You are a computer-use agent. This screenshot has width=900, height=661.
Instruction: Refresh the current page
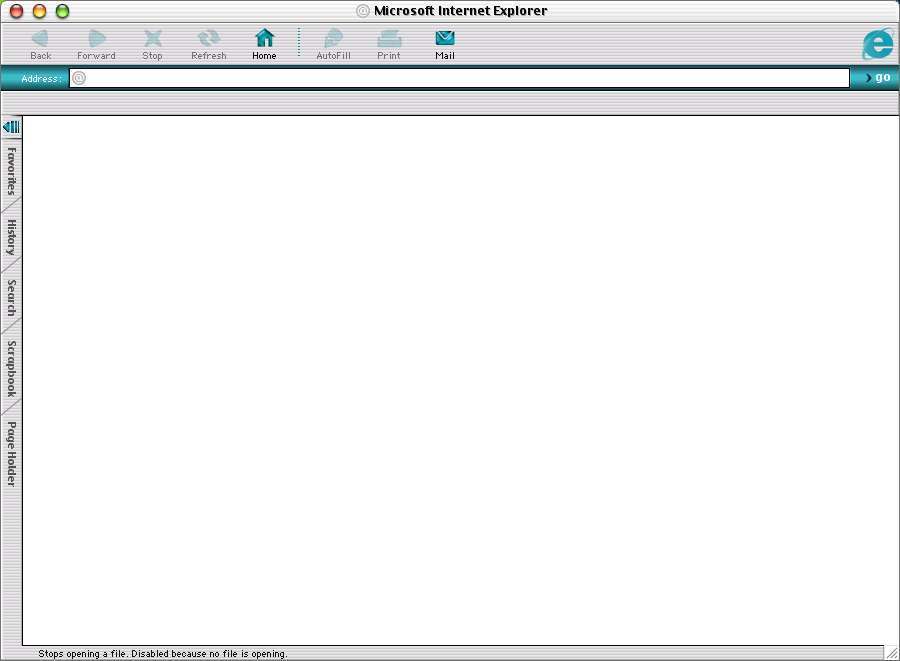coord(208,44)
